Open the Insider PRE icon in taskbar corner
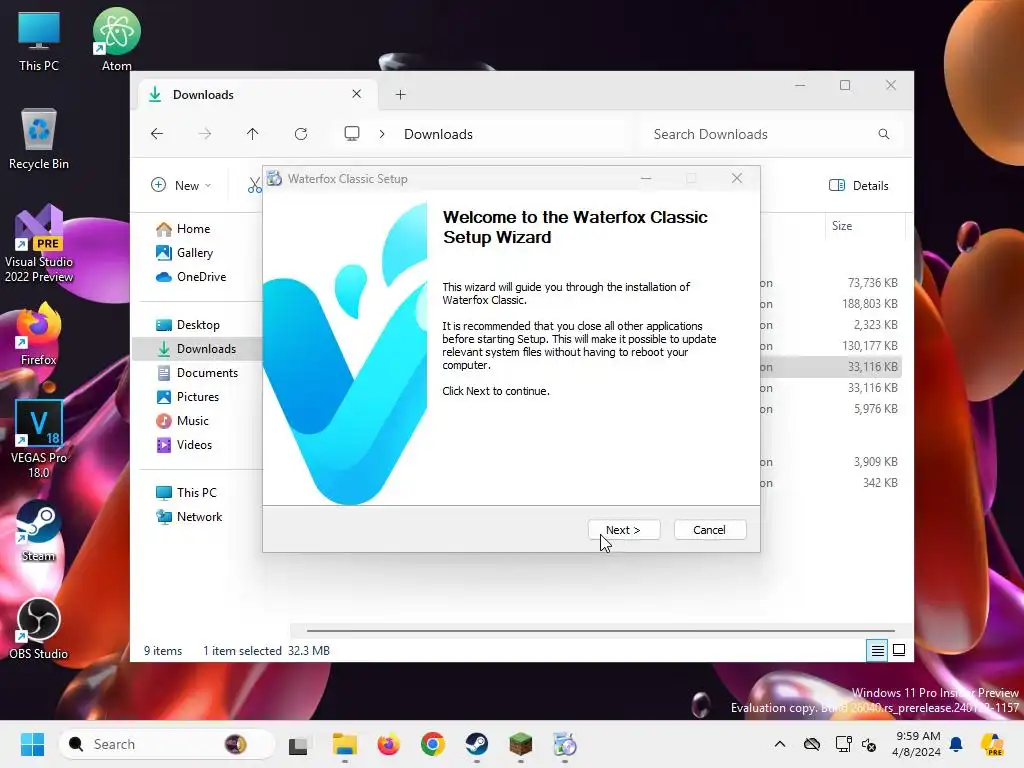Screen dimensions: 1024x768 coord(992,744)
